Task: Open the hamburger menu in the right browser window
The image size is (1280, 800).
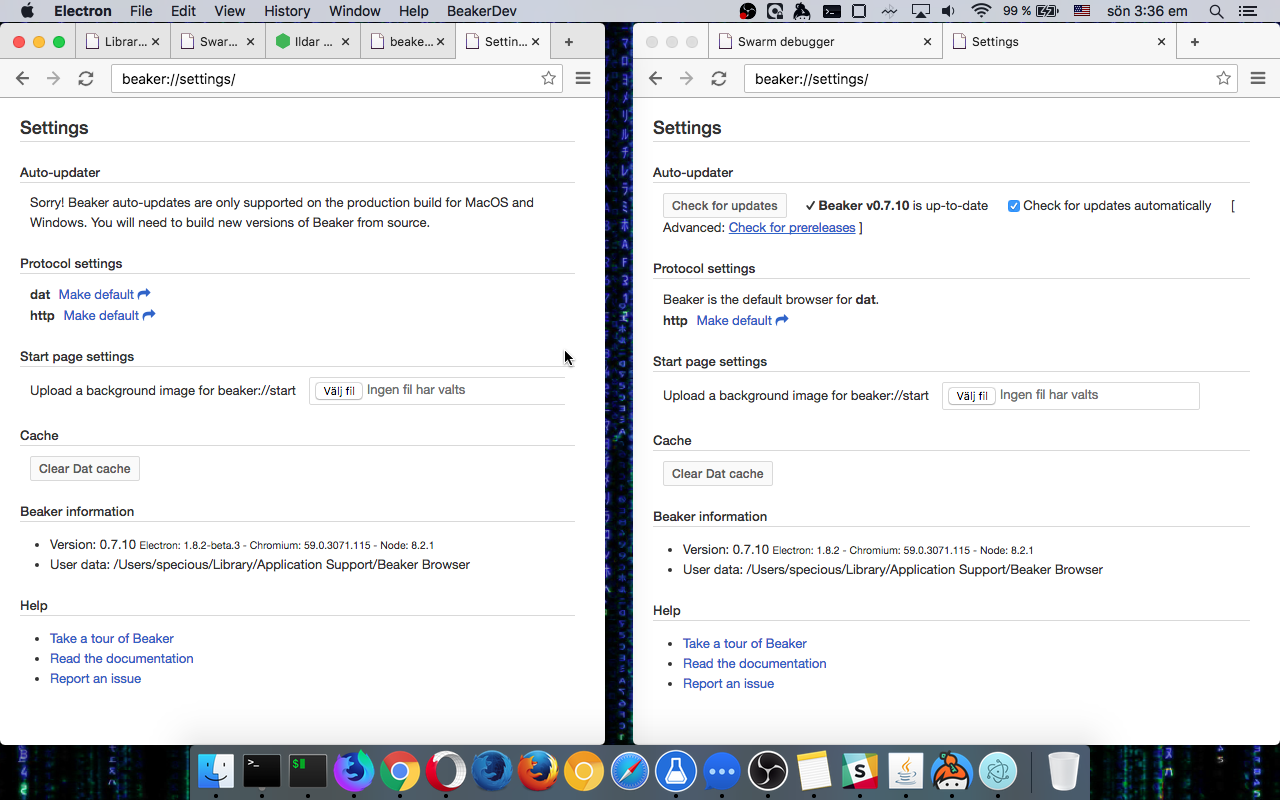Action: [1258, 78]
